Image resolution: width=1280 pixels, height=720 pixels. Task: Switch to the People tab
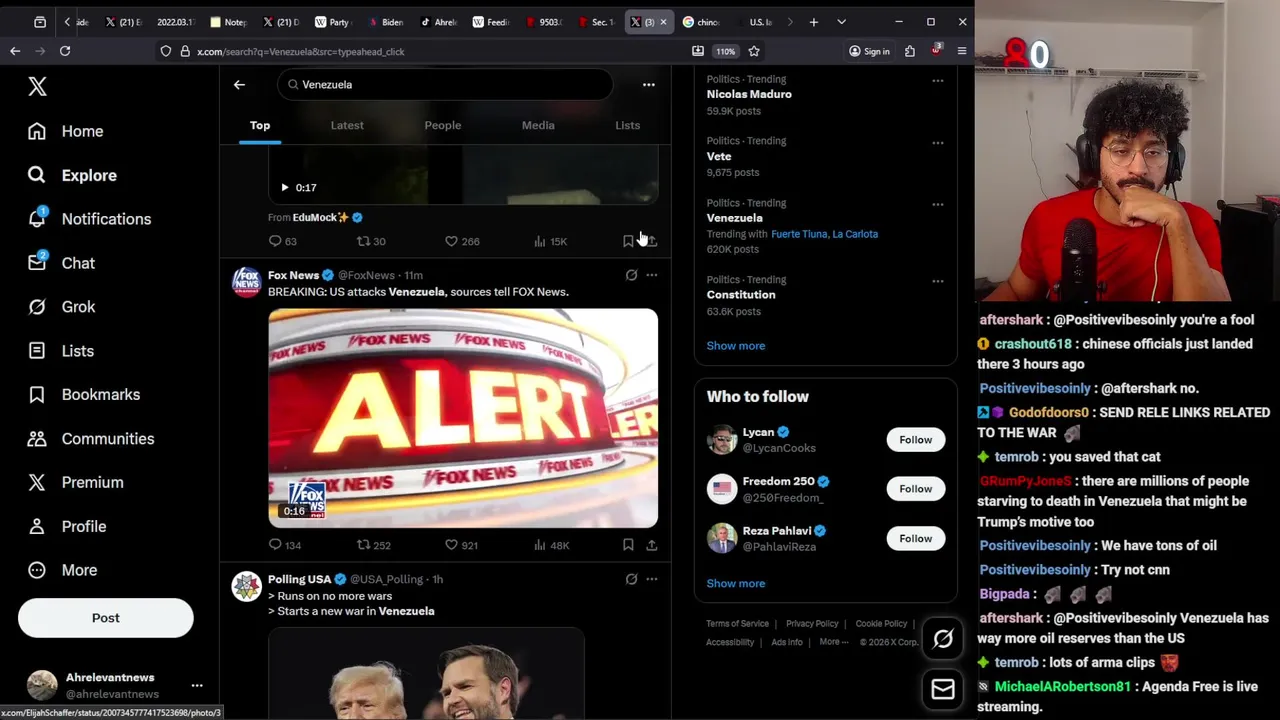coord(442,125)
